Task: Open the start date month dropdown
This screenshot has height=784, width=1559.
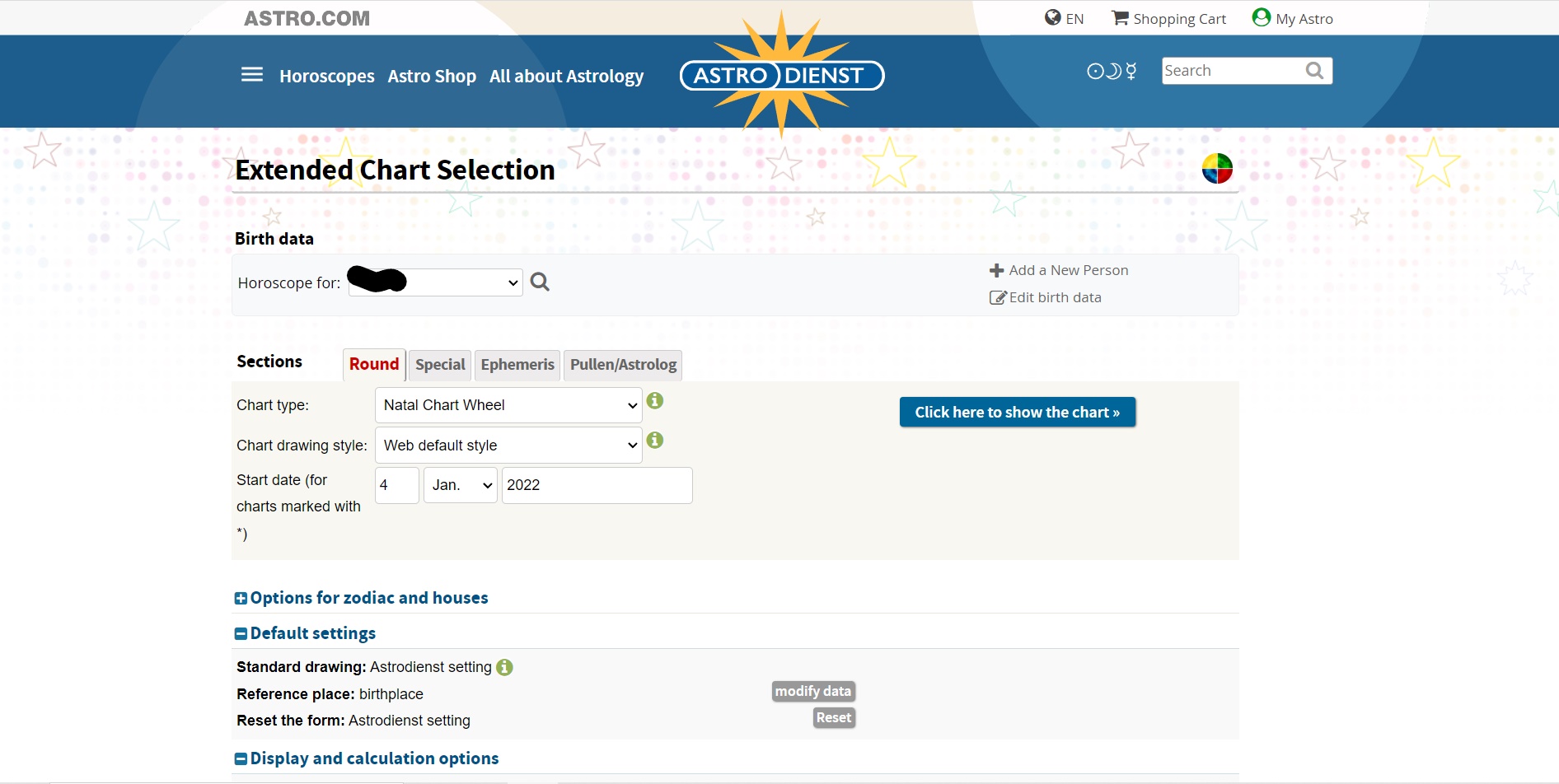Action: tap(461, 485)
